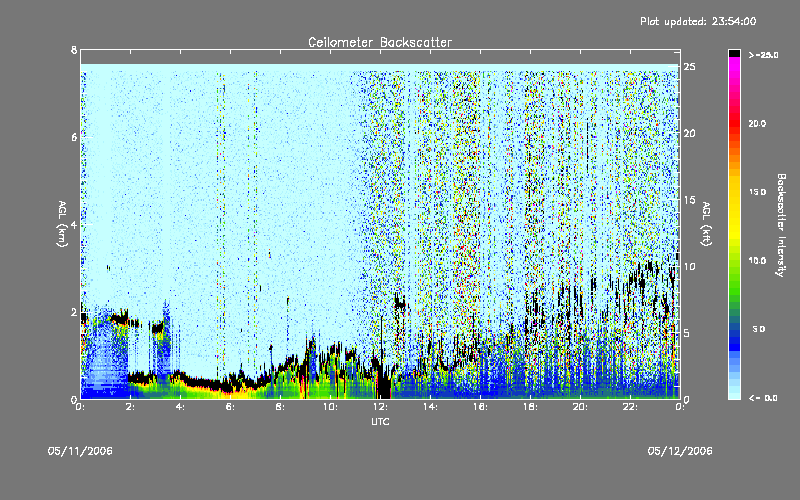Click the 'Plot updated: 23:54:00' timestamp
Screen dimensions: 800x500
coord(698,21)
